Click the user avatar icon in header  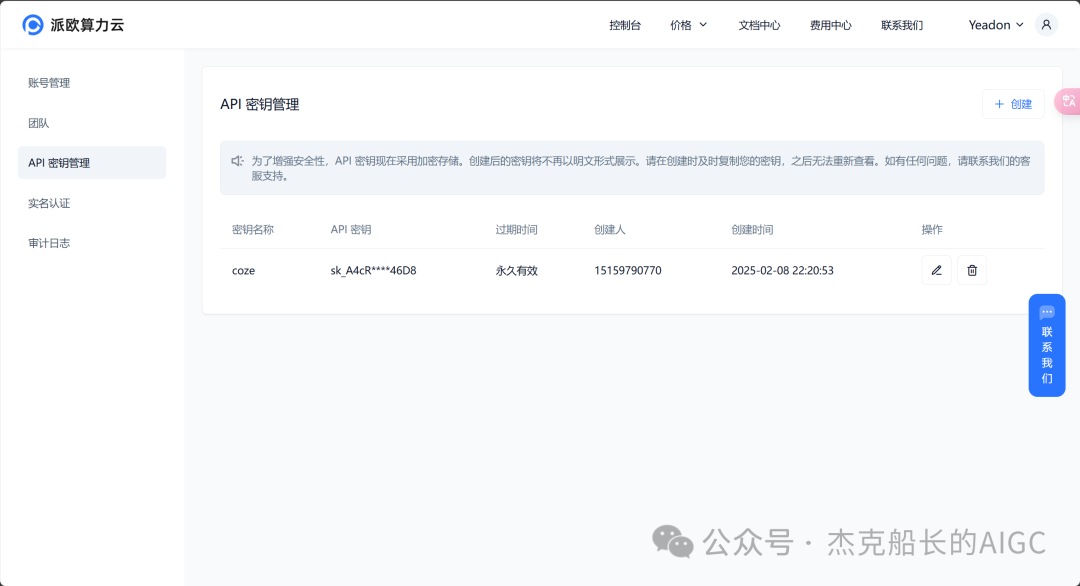pos(1046,25)
